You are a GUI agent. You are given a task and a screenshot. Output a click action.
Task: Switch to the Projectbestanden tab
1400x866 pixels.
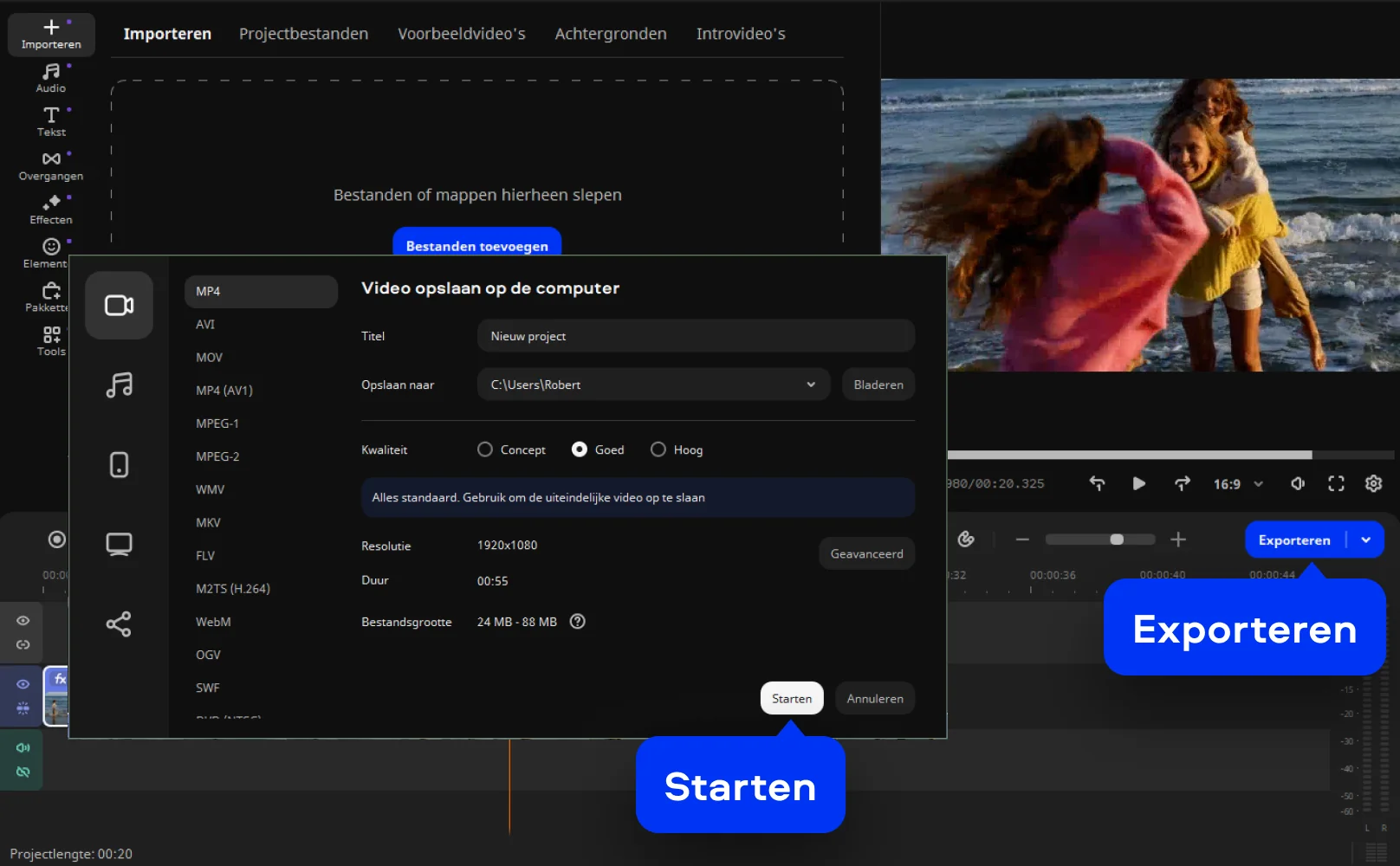(303, 34)
